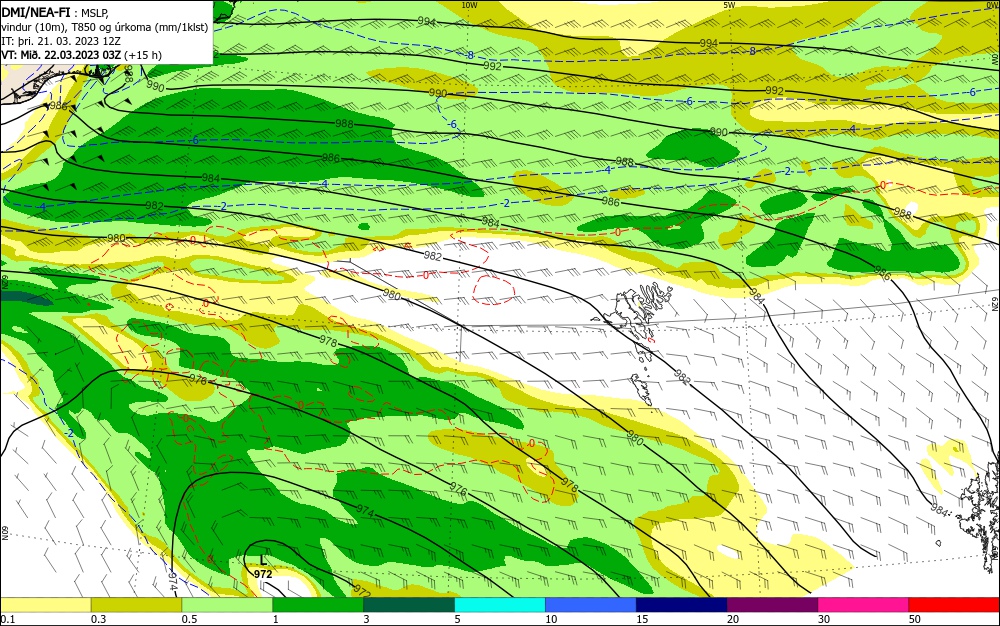Click the '5W' longitude label
Image resolution: width=1000 pixels, height=626 pixels.
pos(730,5)
